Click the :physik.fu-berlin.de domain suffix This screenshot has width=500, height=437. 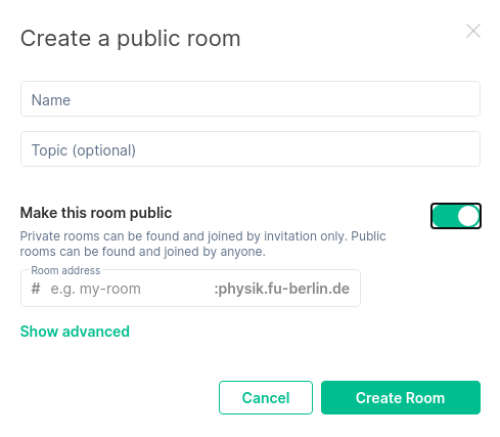[282, 289]
